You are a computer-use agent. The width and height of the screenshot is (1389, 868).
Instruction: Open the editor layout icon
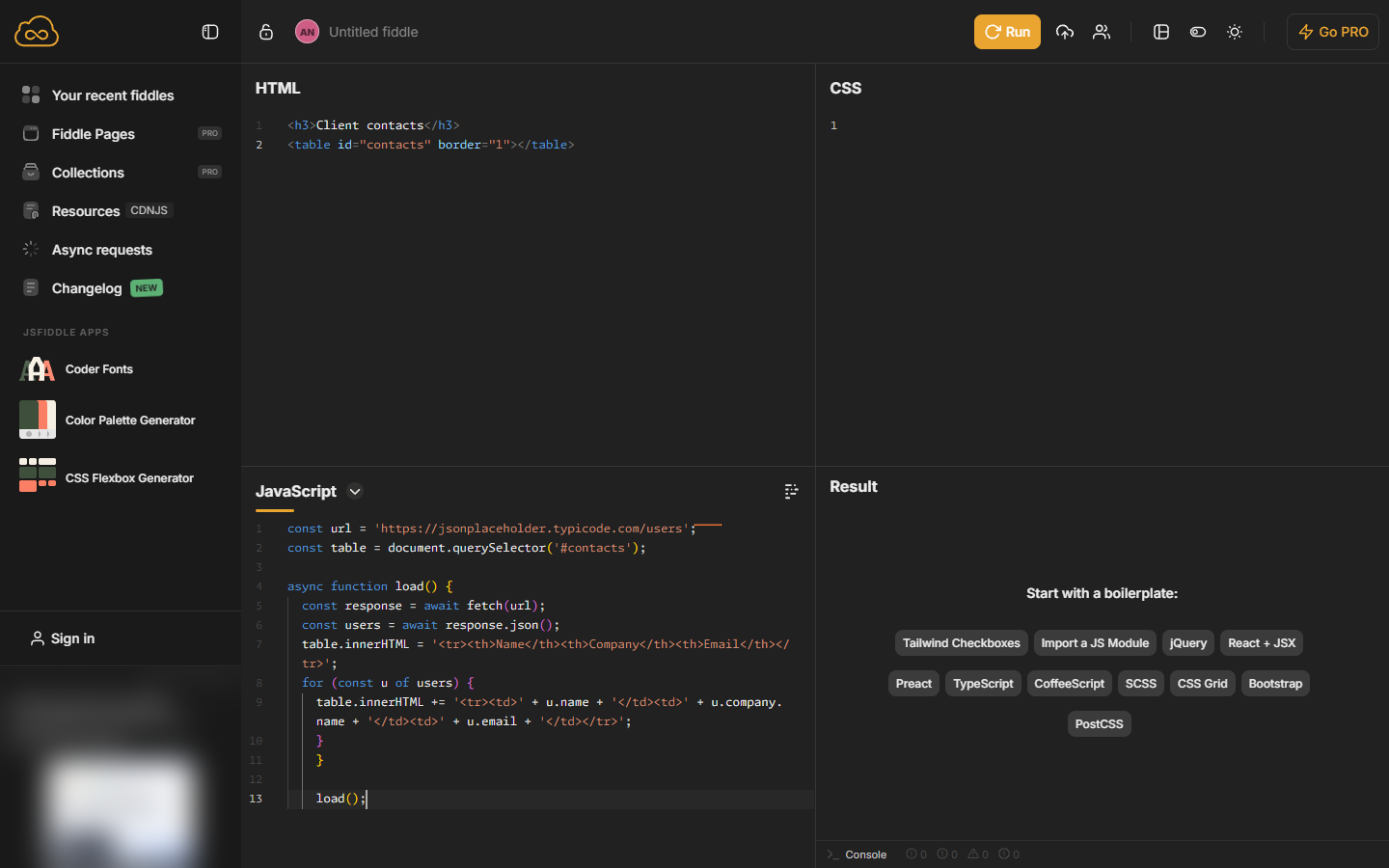coord(1161,32)
